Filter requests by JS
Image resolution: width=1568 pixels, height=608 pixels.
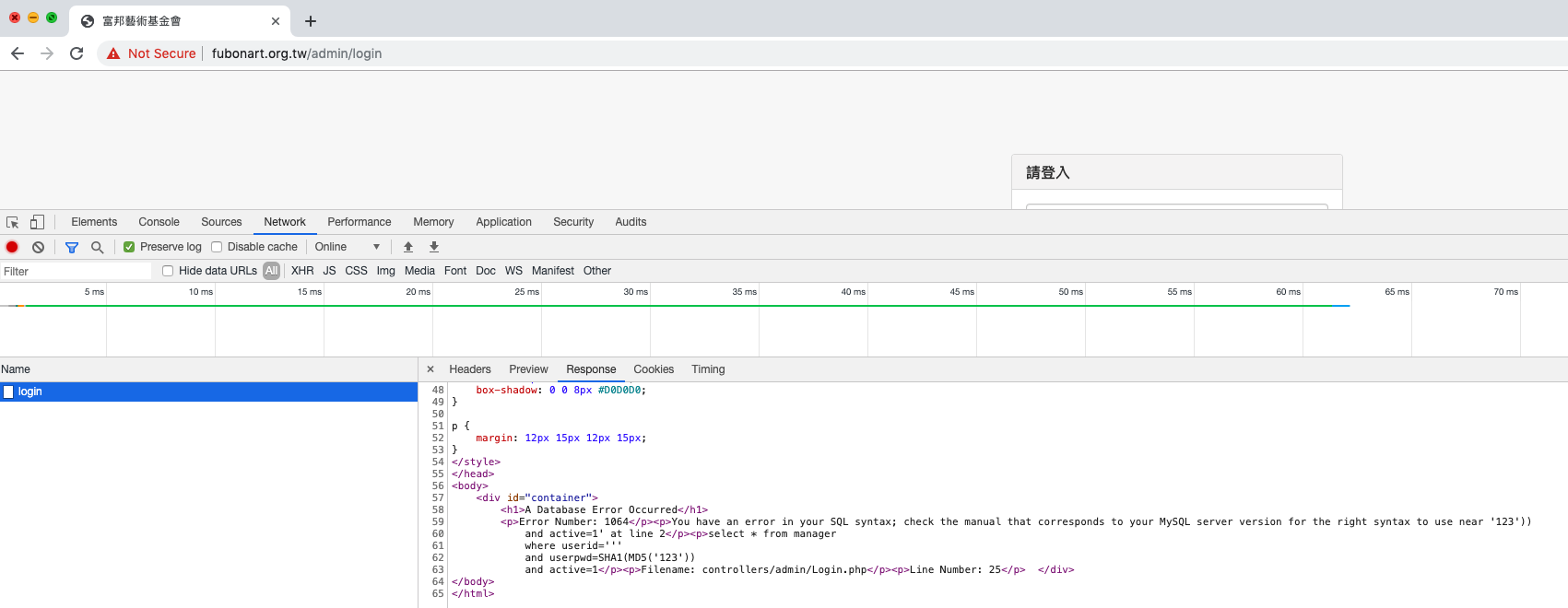pyautogui.click(x=329, y=271)
